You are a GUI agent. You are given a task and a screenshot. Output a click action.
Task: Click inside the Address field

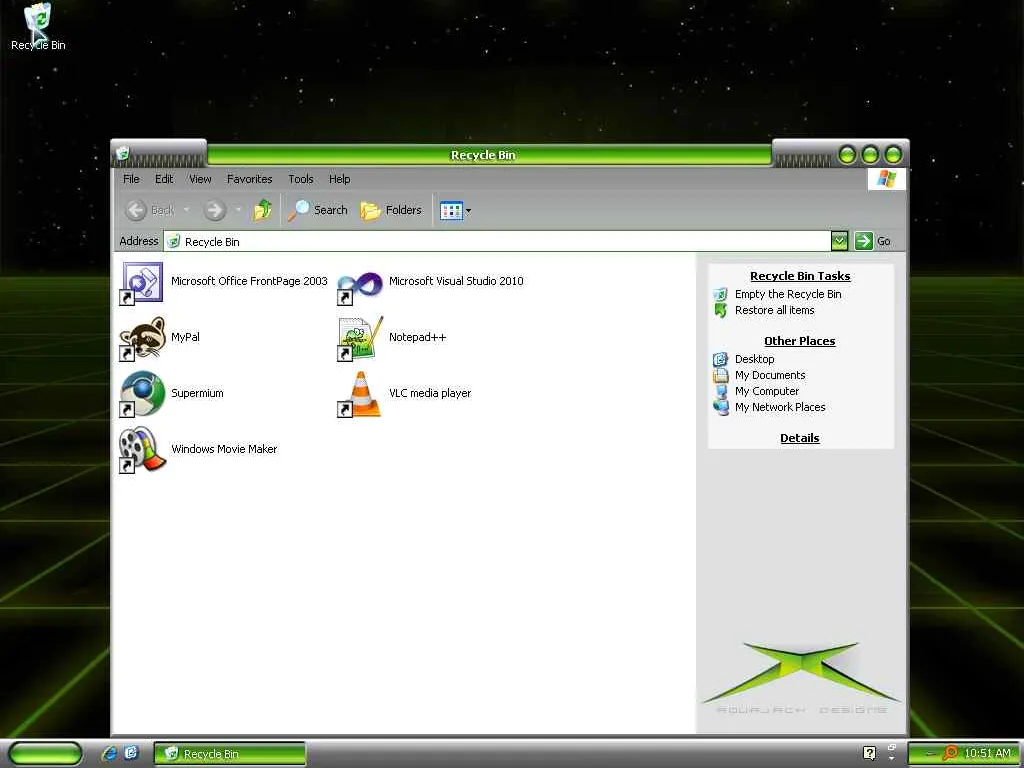[496, 241]
